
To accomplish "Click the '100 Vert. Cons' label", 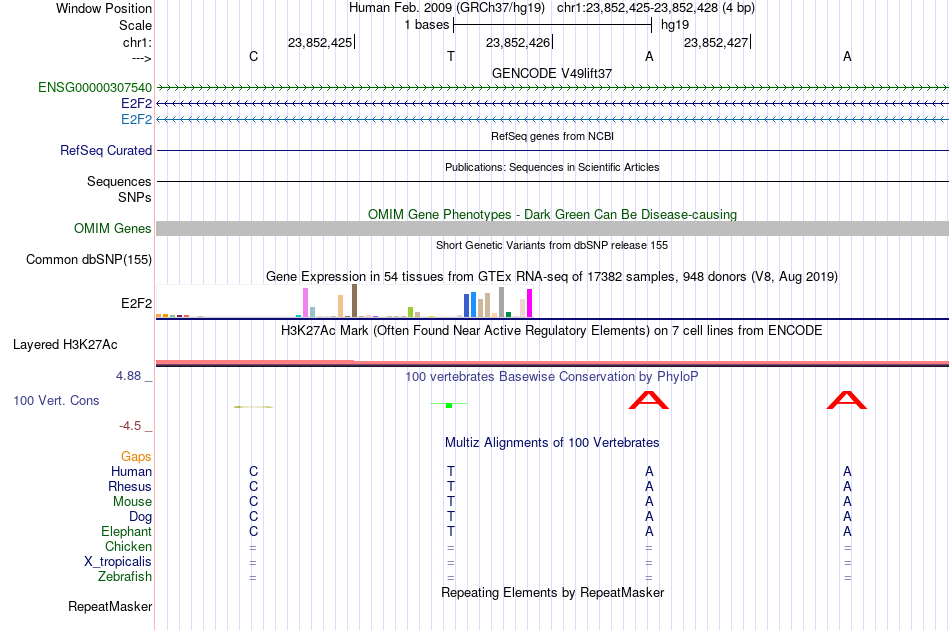I will [x=56, y=400].
